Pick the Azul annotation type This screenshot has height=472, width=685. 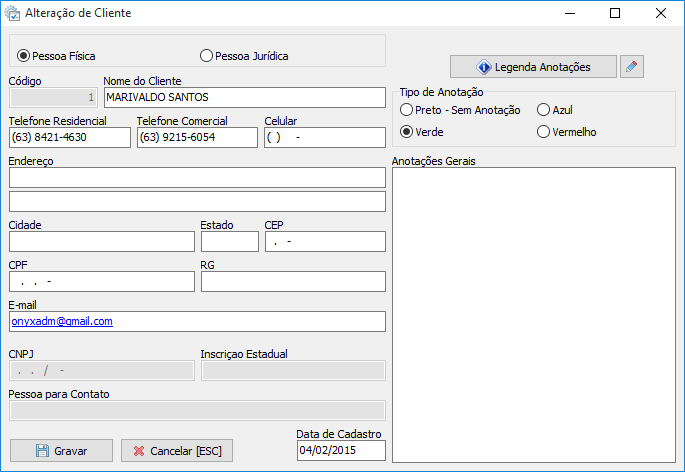tap(544, 109)
